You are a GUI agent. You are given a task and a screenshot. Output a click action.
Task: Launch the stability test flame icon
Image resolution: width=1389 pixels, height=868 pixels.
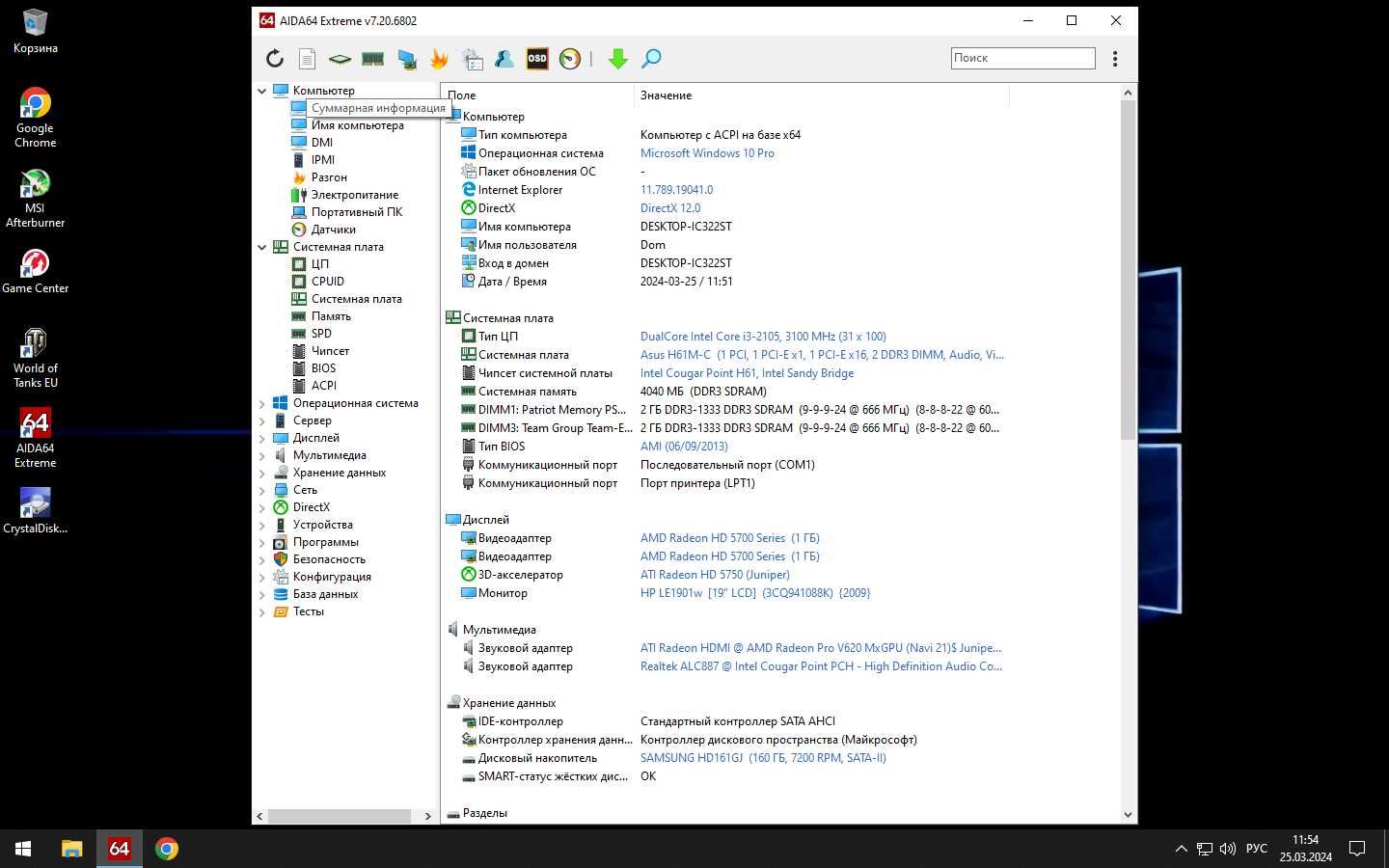439,59
